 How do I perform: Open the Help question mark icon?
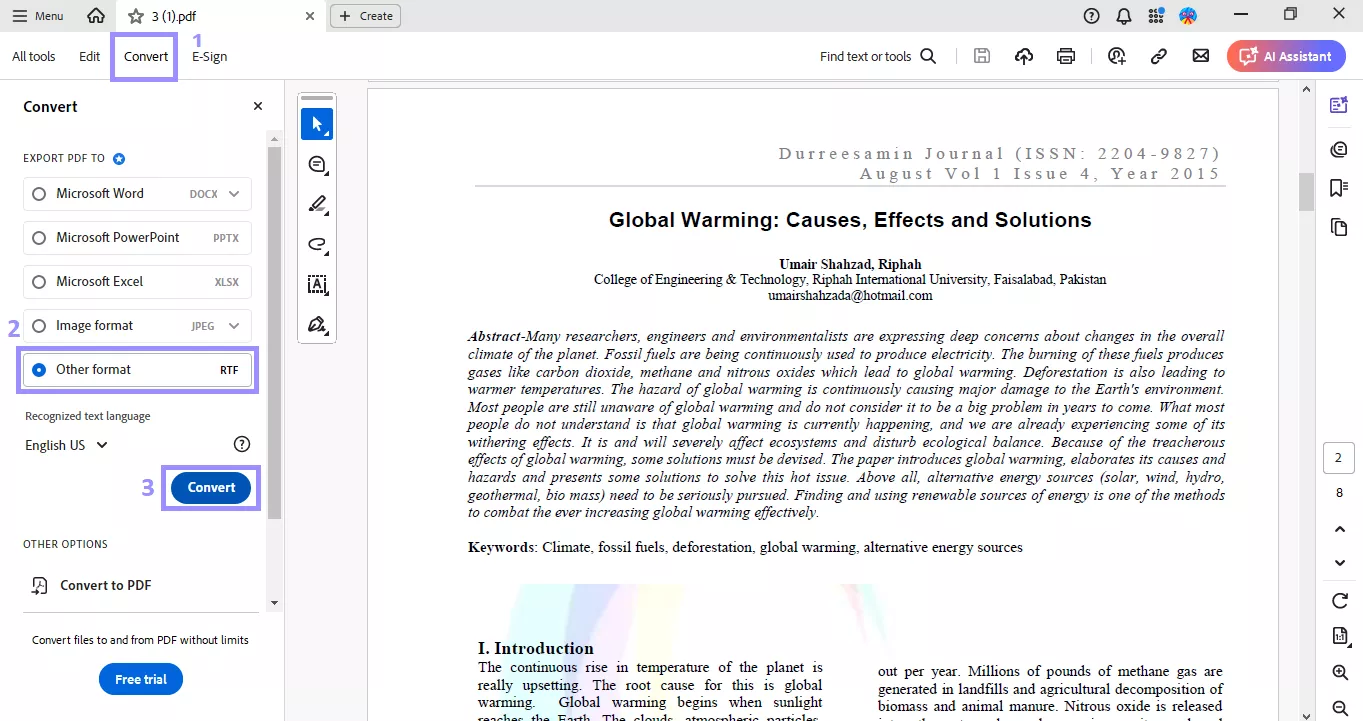(x=1092, y=16)
